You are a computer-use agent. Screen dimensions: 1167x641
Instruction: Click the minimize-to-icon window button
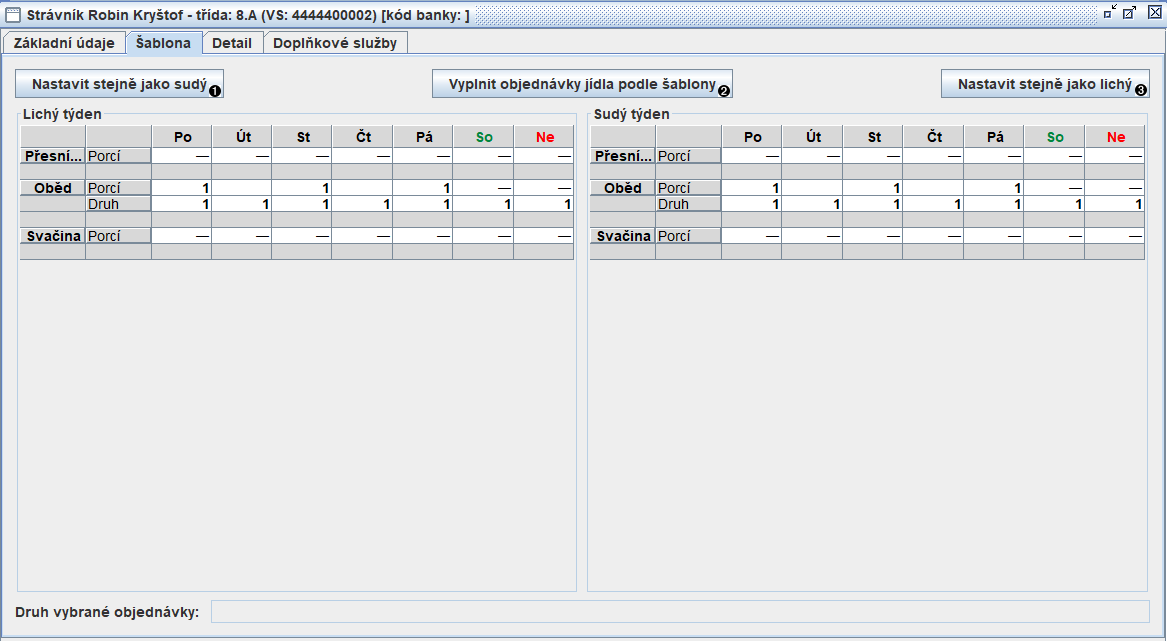pyautogui.click(x=1109, y=13)
